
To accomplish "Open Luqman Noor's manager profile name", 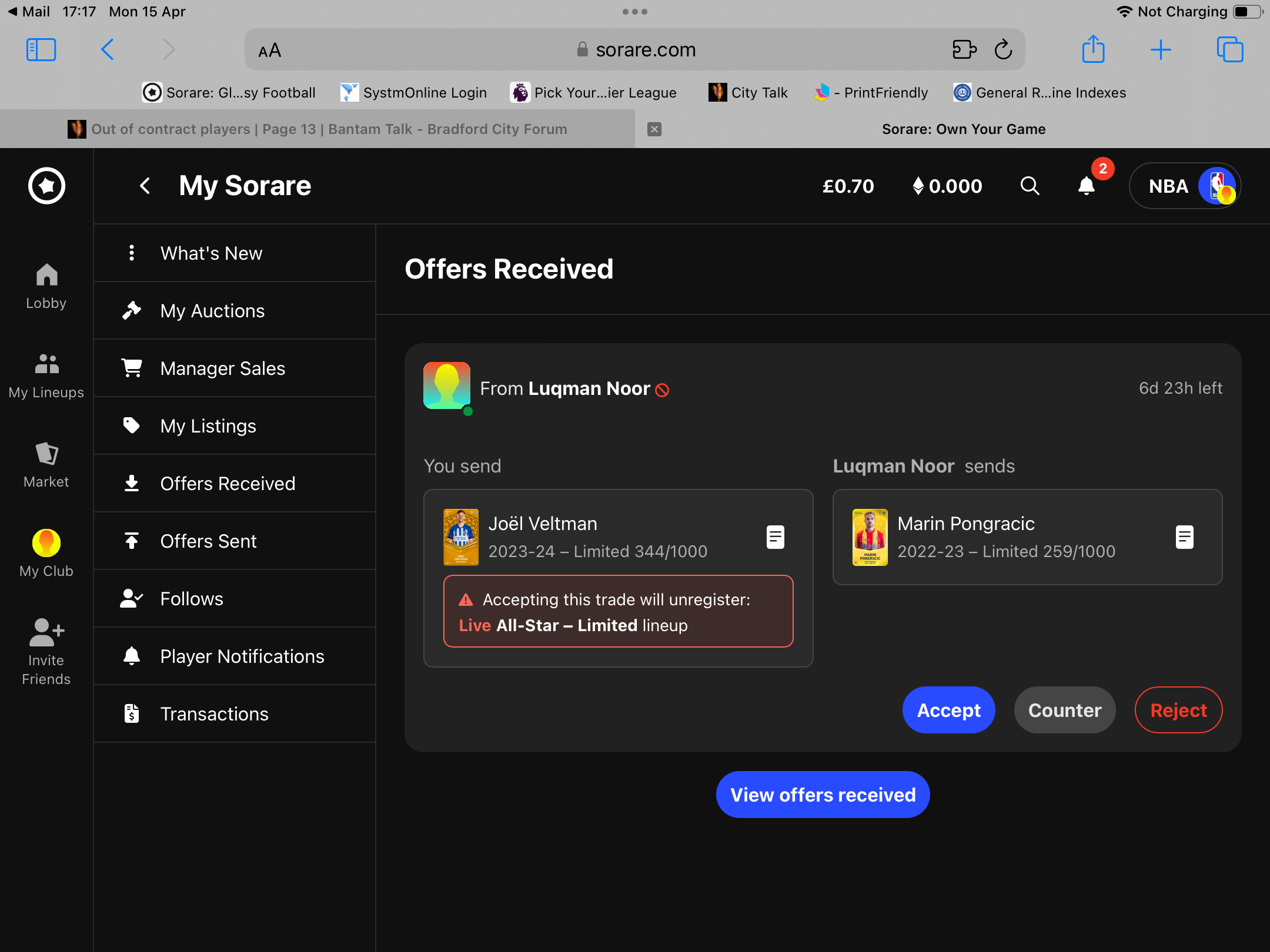I will click(x=589, y=388).
